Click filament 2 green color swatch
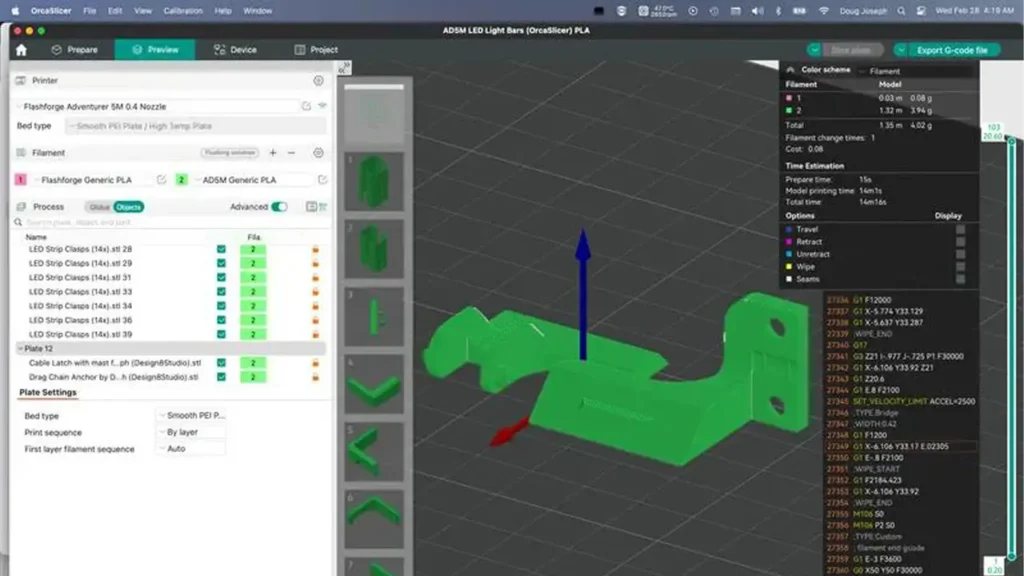Screen dimensions: 1024x576 (182, 180)
